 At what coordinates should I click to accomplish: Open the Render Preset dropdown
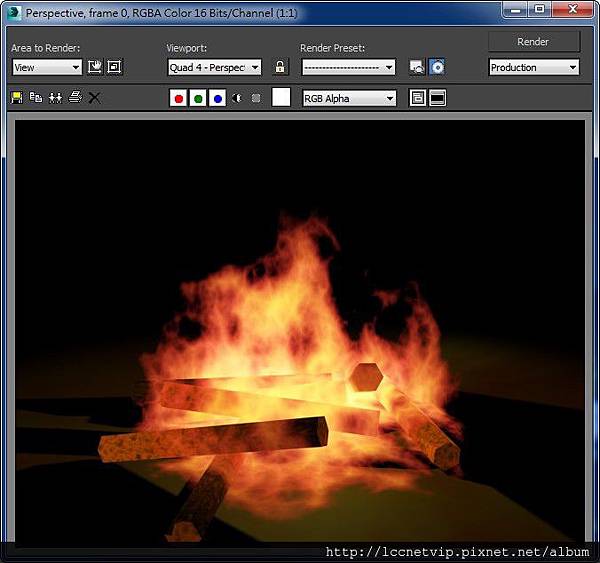348,67
